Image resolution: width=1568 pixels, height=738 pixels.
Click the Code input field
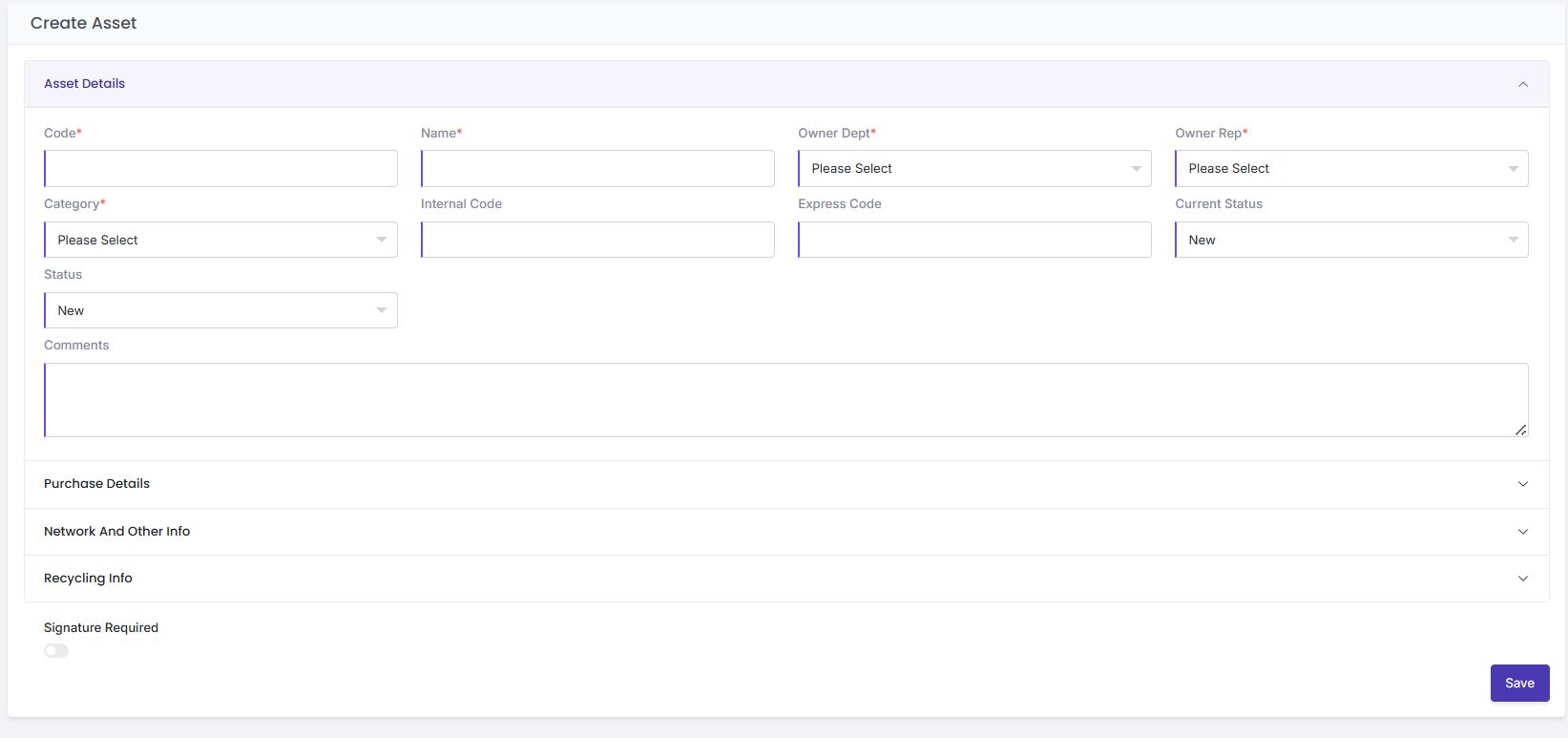[x=220, y=169]
